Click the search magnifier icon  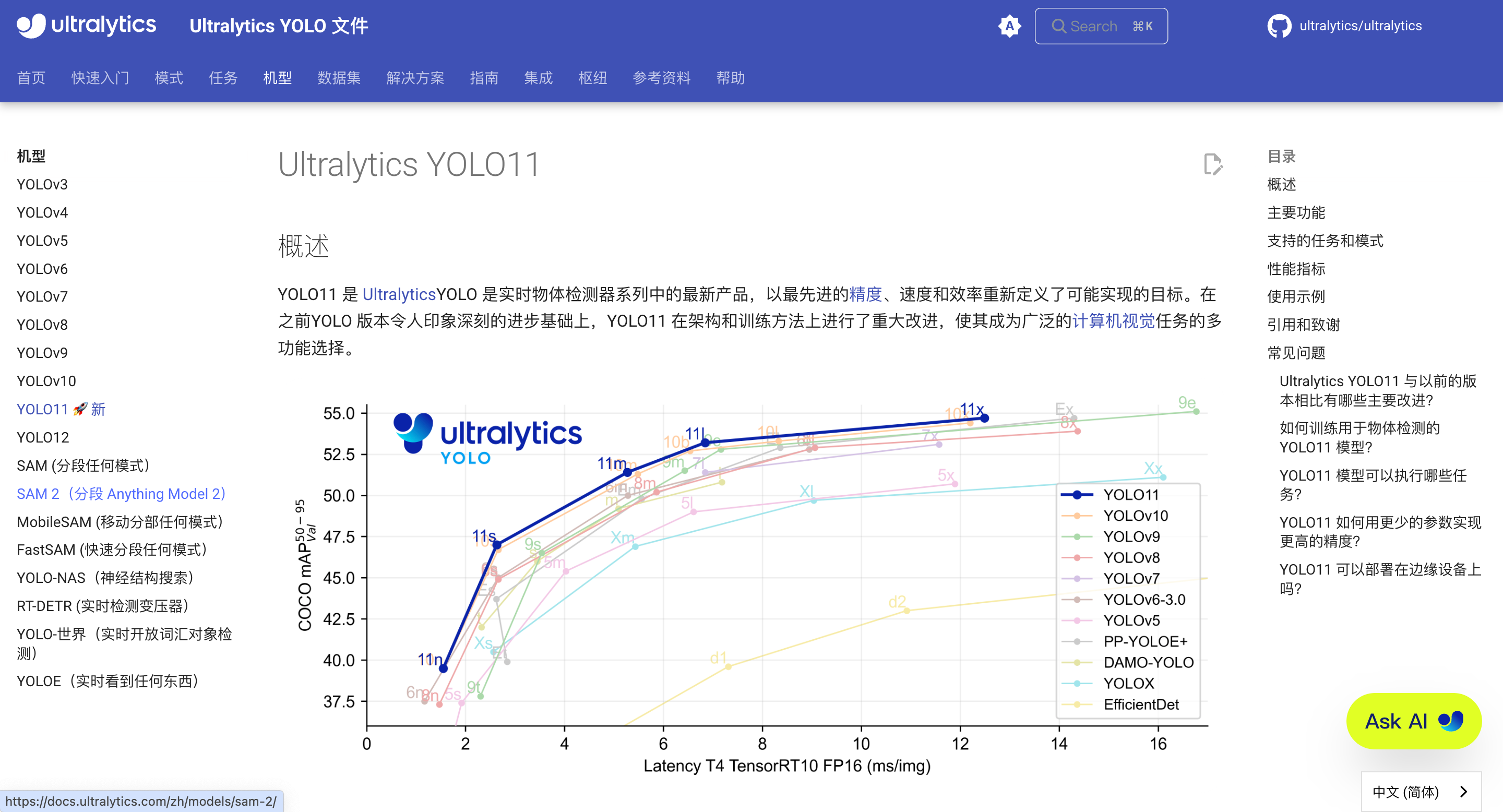pos(1058,26)
